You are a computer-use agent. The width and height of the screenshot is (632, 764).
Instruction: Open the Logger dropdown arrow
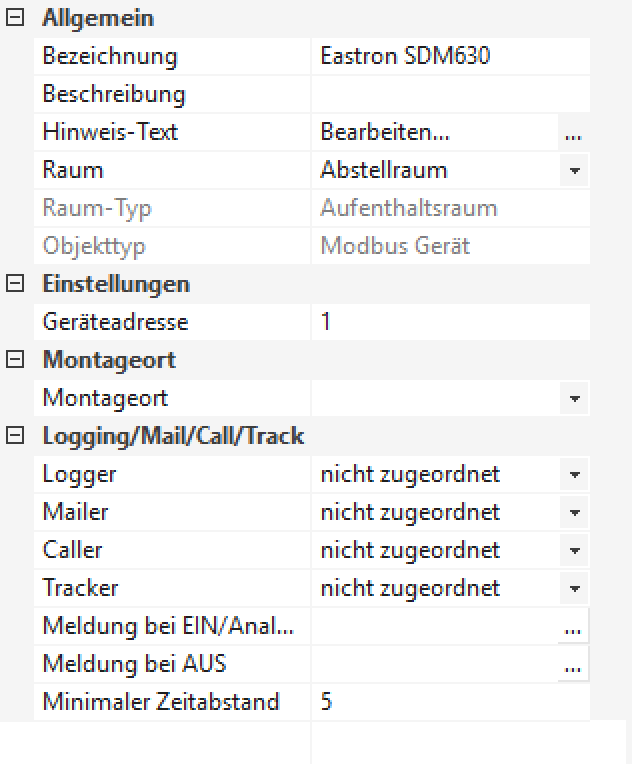pos(574,475)
